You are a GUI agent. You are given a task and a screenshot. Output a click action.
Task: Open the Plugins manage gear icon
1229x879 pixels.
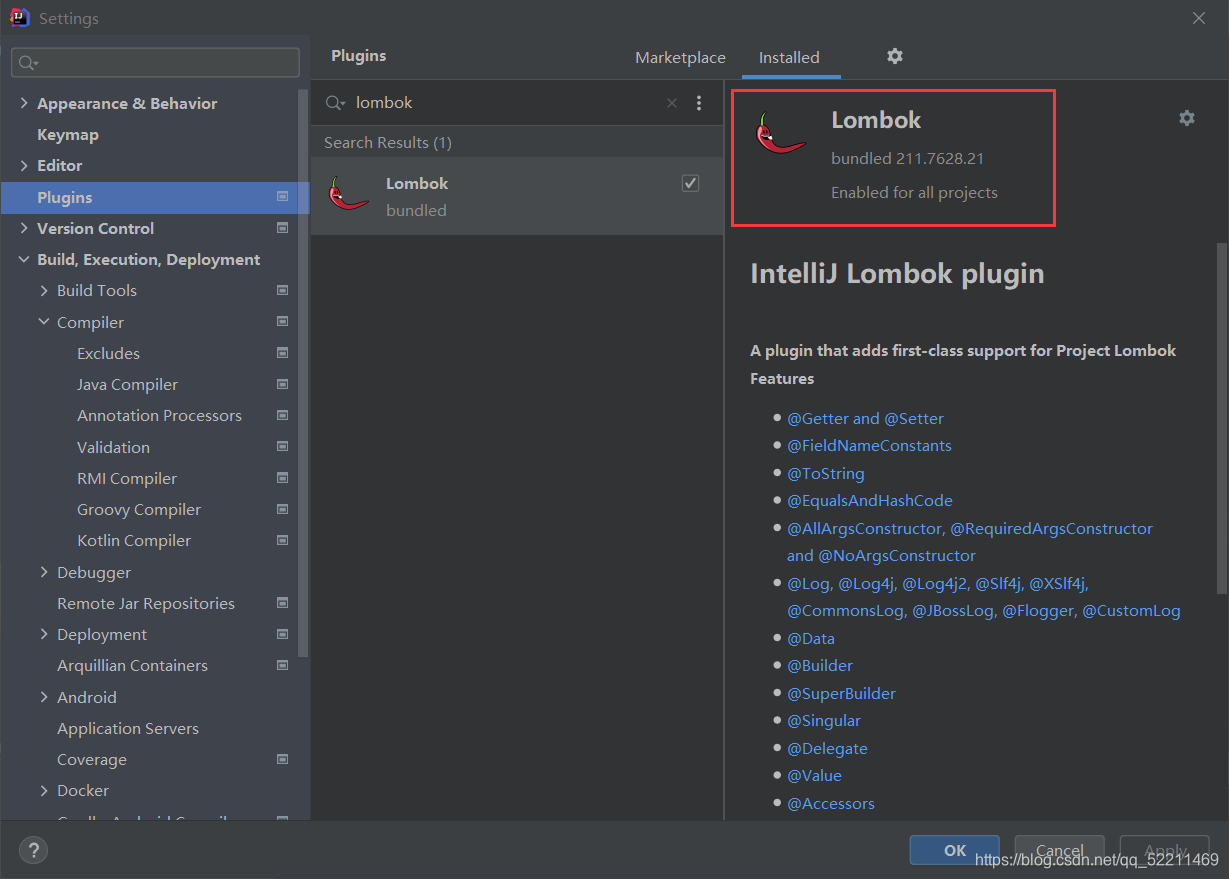pyautogui.click(x=895, y=56)
